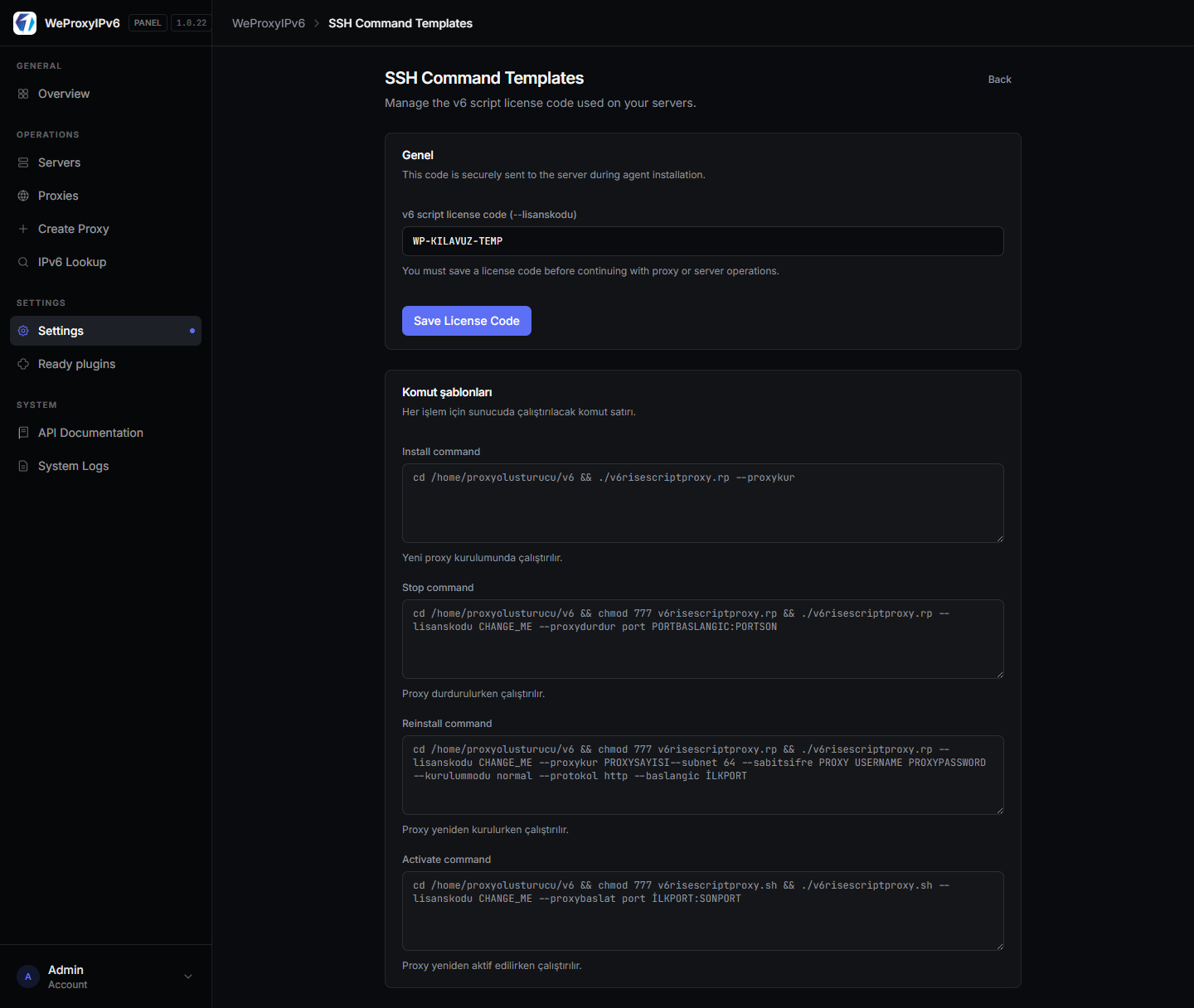Click the Back link
The image size is (1194, 1008).
coord(999,80)
